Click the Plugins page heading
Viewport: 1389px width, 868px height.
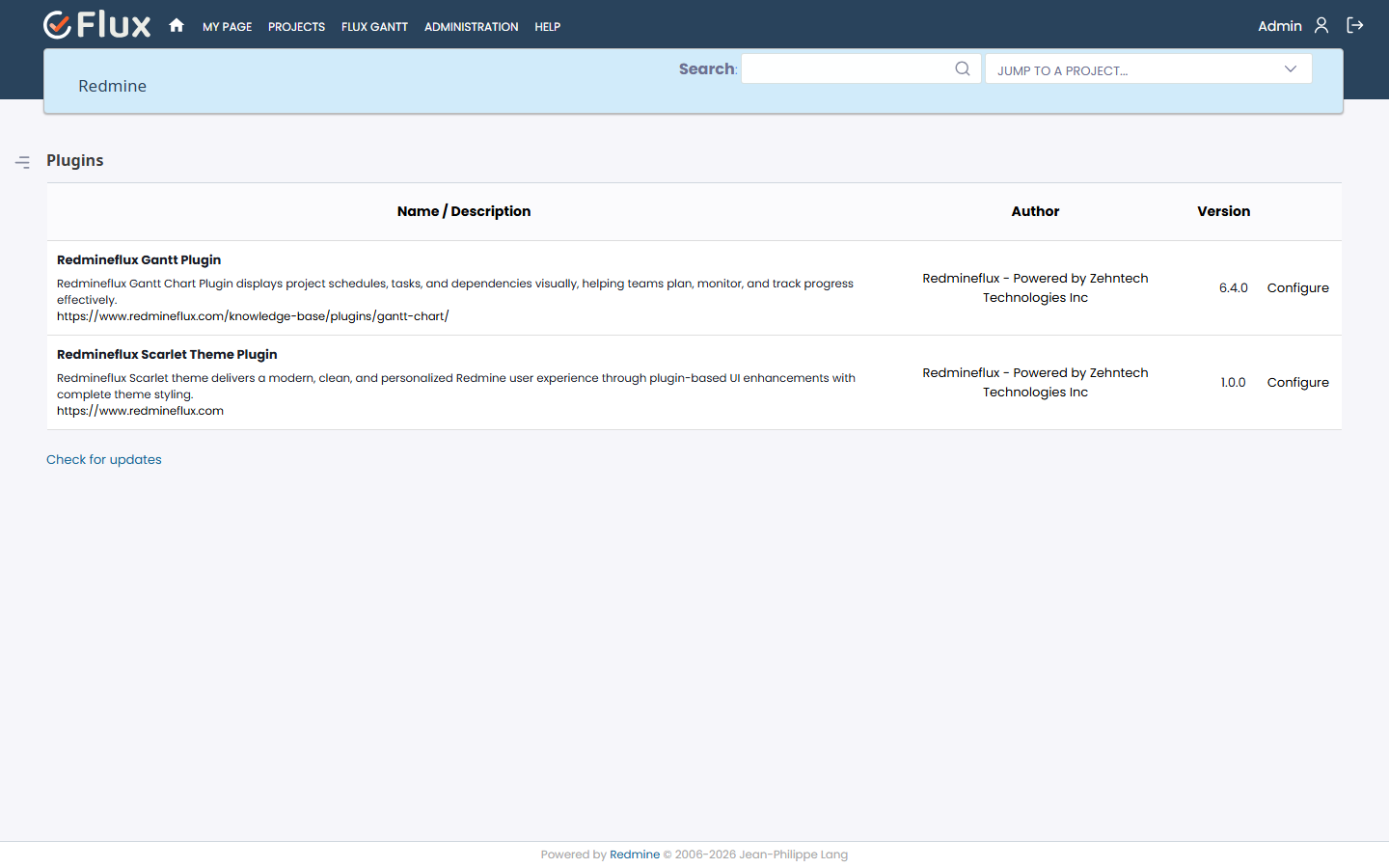point(75,160)
